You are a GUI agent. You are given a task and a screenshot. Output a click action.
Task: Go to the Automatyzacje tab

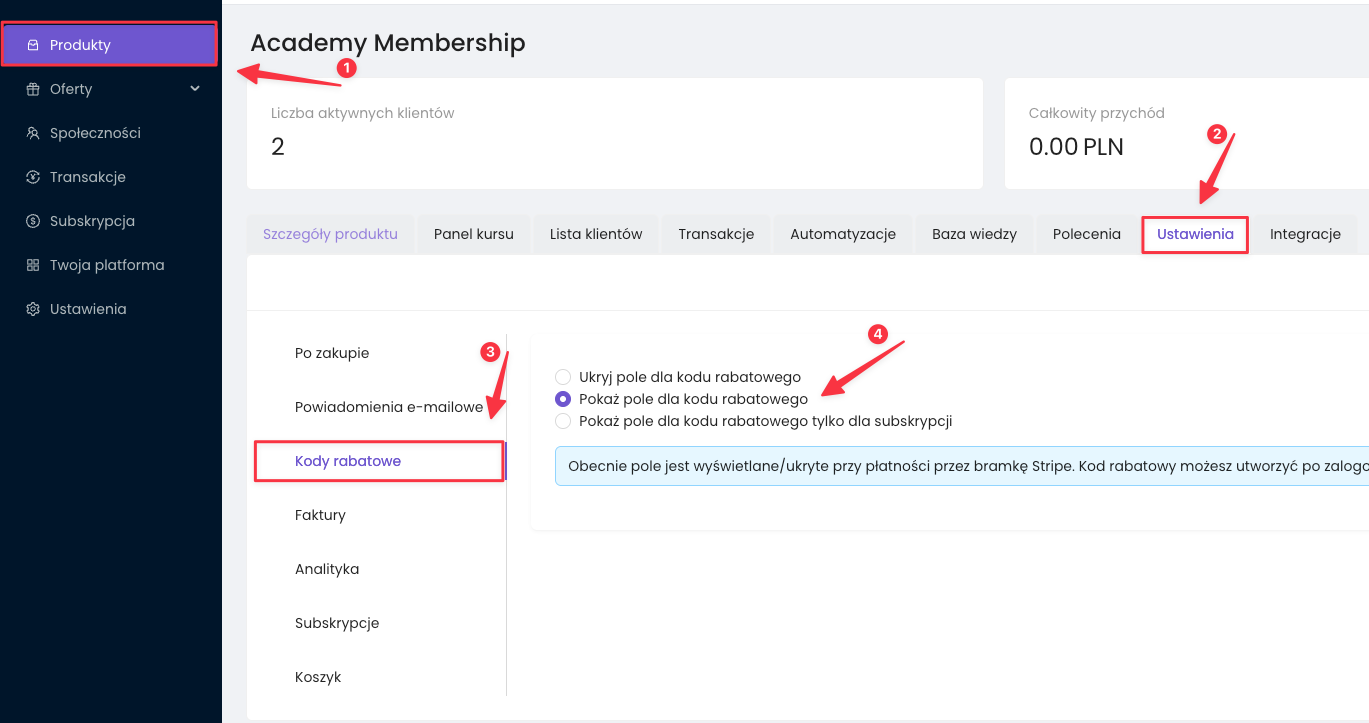point(843,234)
